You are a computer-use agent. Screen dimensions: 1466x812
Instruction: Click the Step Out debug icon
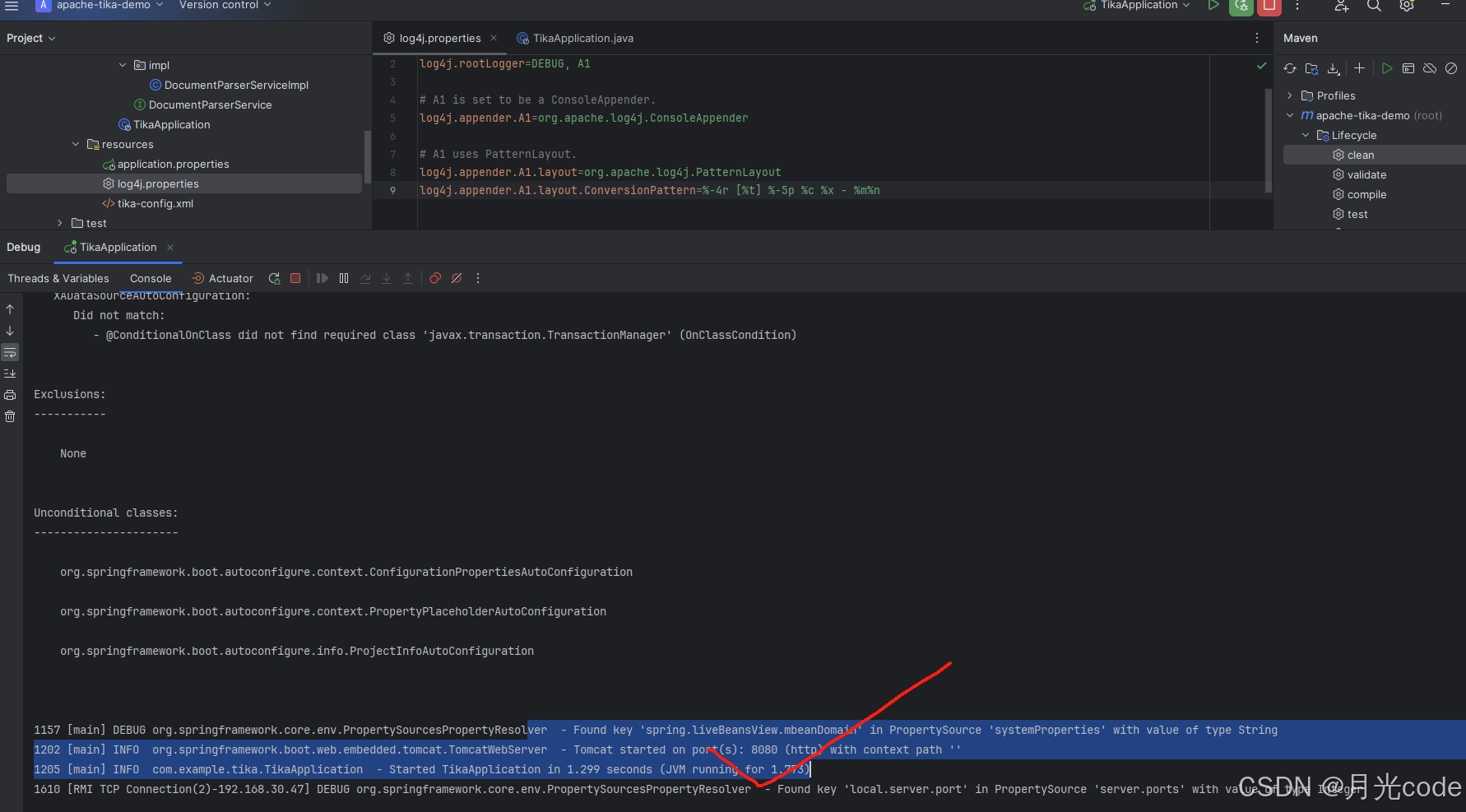[x=408, y=278]
